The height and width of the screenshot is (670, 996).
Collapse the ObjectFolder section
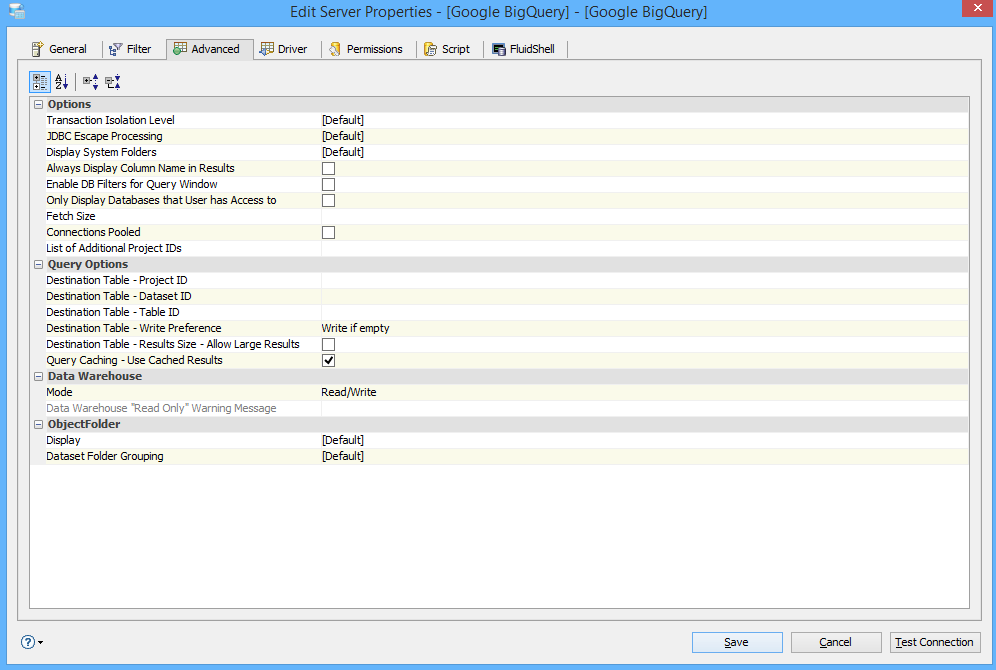coord(39,424)
